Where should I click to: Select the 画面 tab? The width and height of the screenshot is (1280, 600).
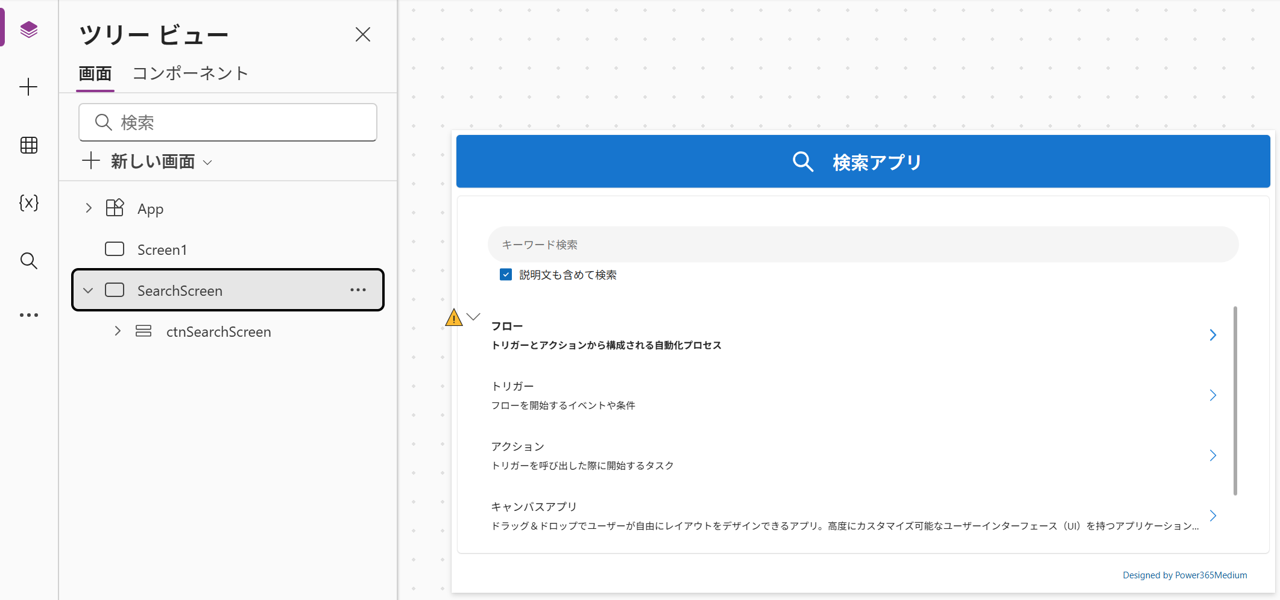tap(95, 74)
